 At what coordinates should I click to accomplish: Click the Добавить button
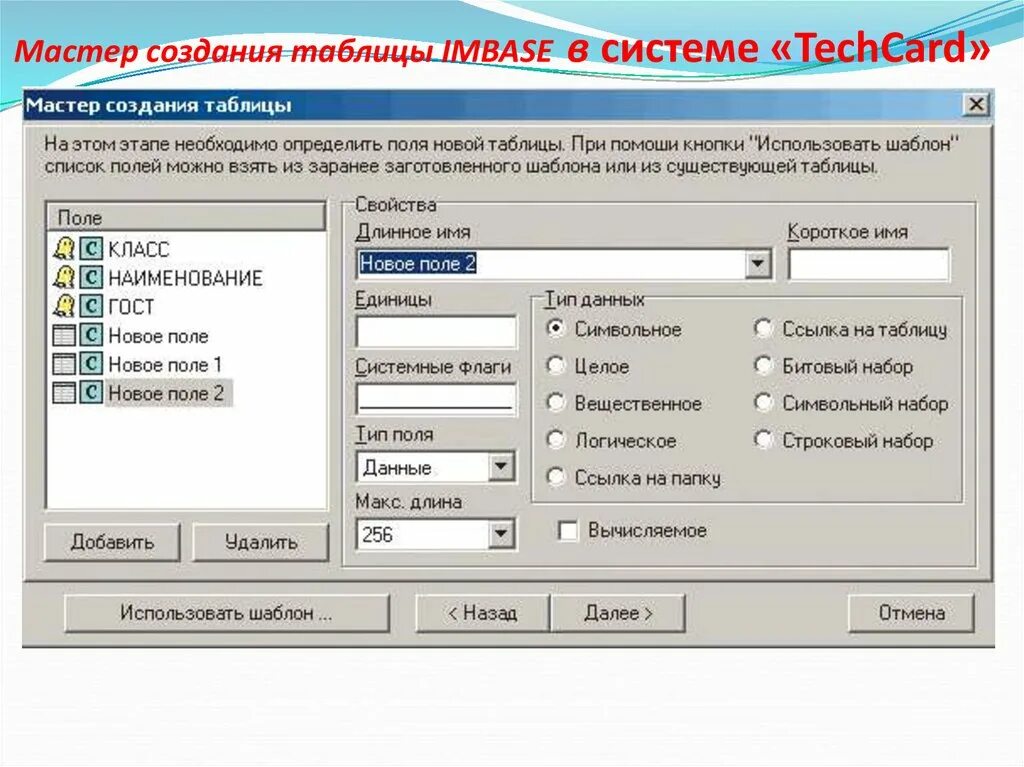point(112,542)
